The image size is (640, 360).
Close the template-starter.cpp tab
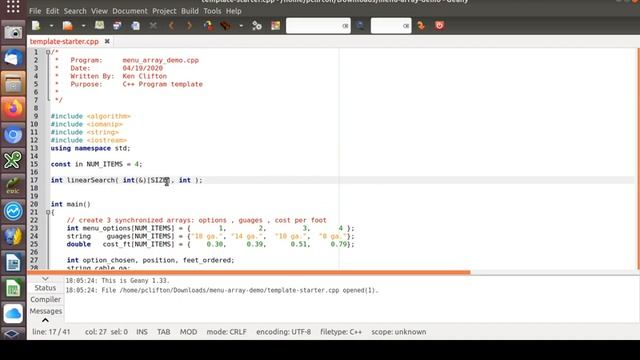pyautogui.click(x=107, y=41)
